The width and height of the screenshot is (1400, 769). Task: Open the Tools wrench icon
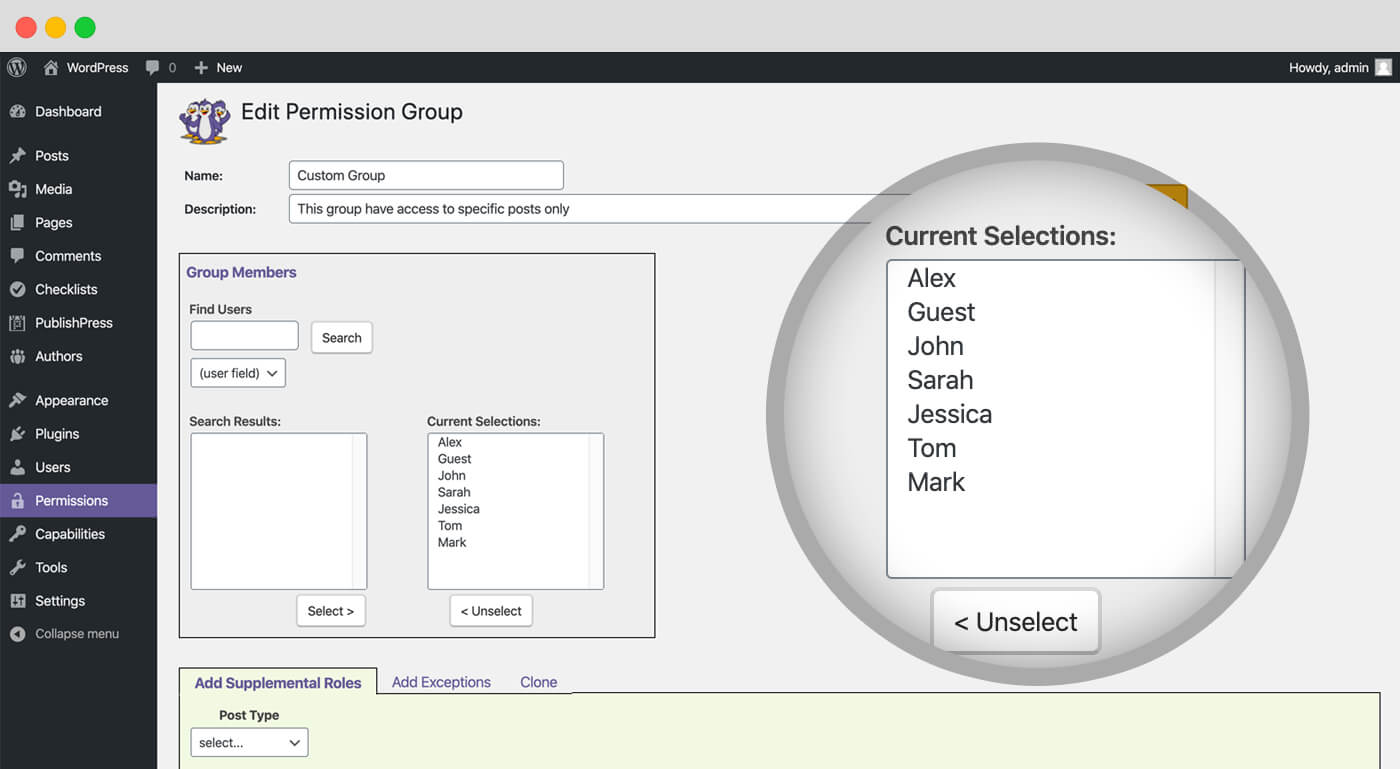(17, 567)
